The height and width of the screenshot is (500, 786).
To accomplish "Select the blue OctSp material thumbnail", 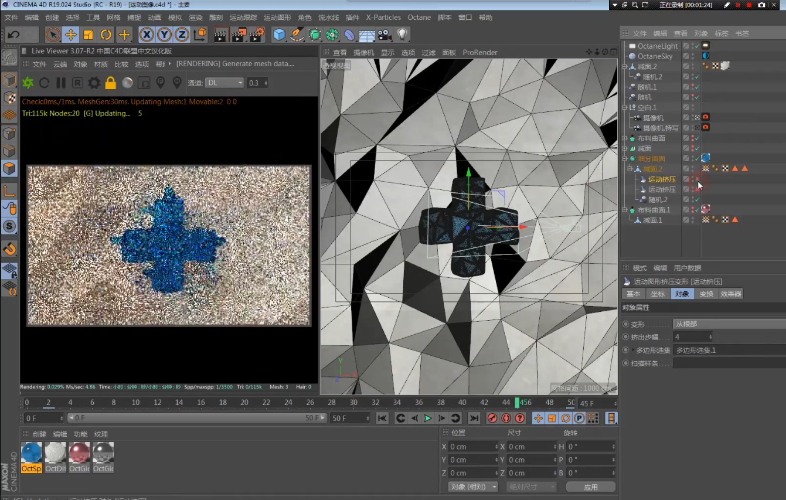I will click(31, 453).
